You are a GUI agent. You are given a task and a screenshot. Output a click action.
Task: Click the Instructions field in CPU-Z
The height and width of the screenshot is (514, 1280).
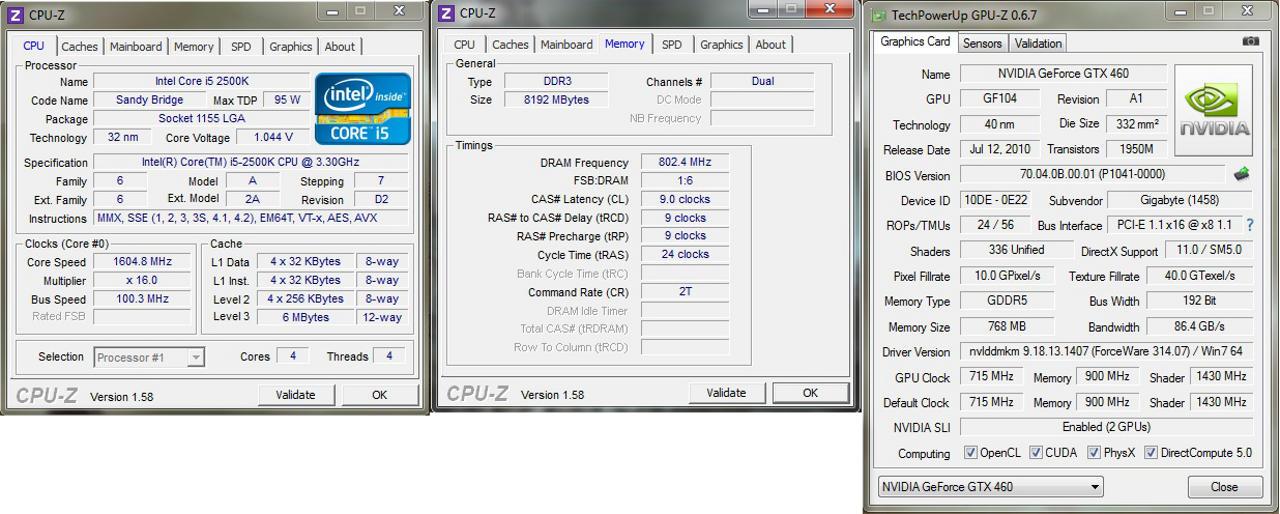click(251, 218)
